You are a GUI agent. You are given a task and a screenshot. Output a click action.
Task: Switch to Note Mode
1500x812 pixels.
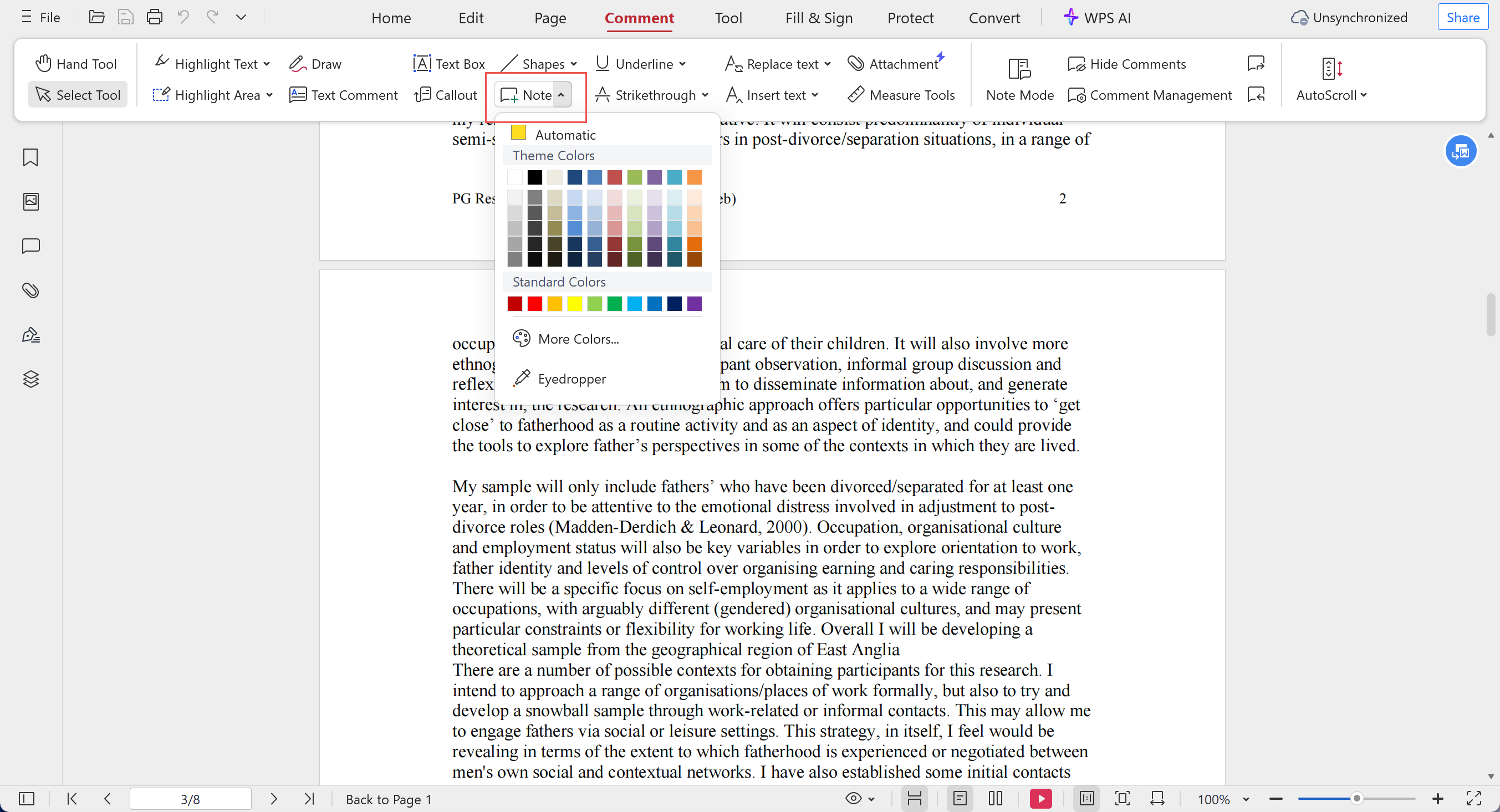click(1019, 80)
